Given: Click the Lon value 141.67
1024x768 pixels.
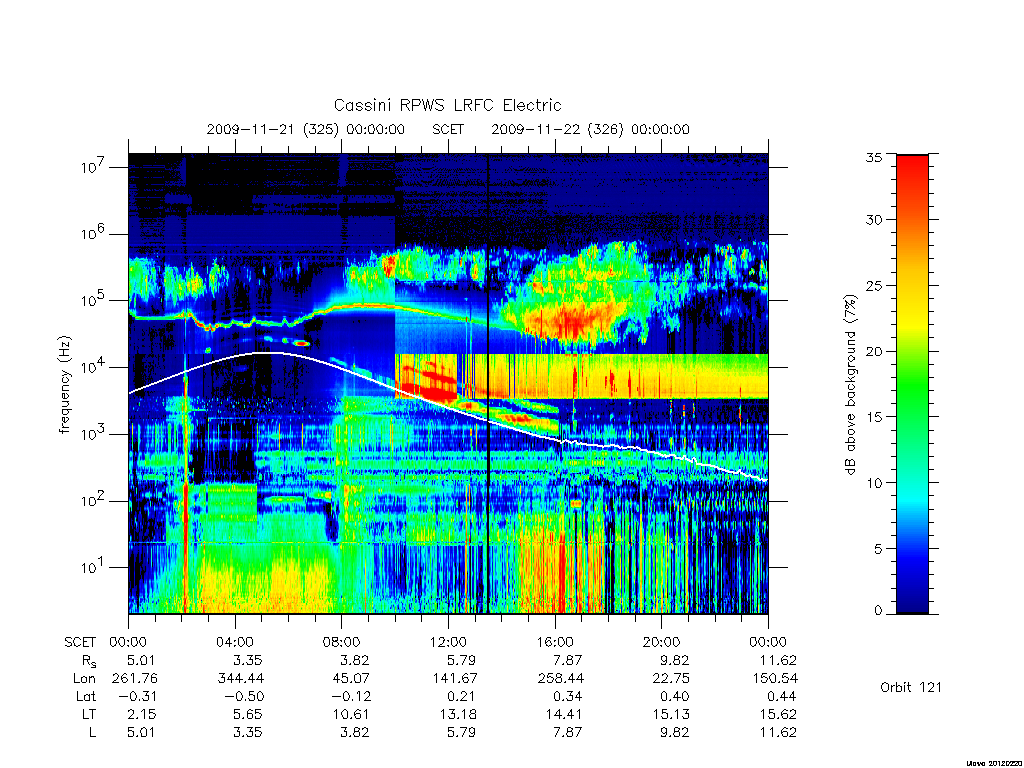Looking at the screenshot, I should coord(455,679).
